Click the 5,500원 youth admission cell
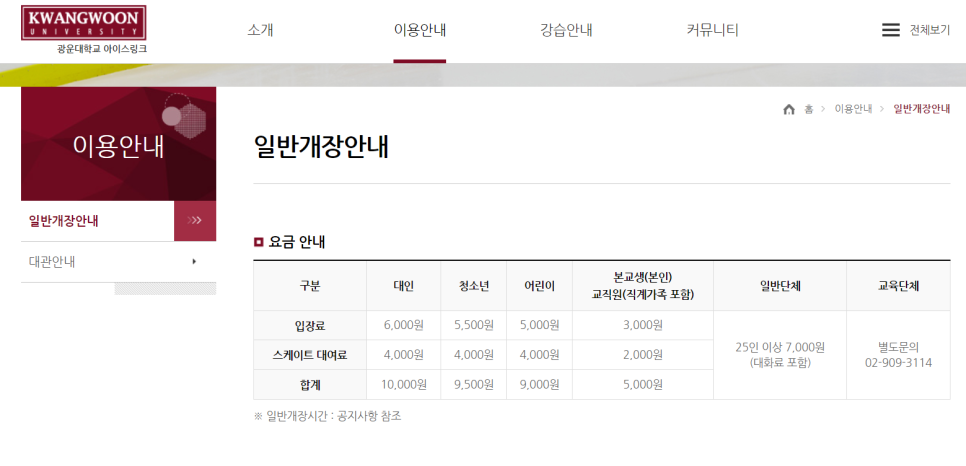966x466 pixels. click(x=474, y=325)
